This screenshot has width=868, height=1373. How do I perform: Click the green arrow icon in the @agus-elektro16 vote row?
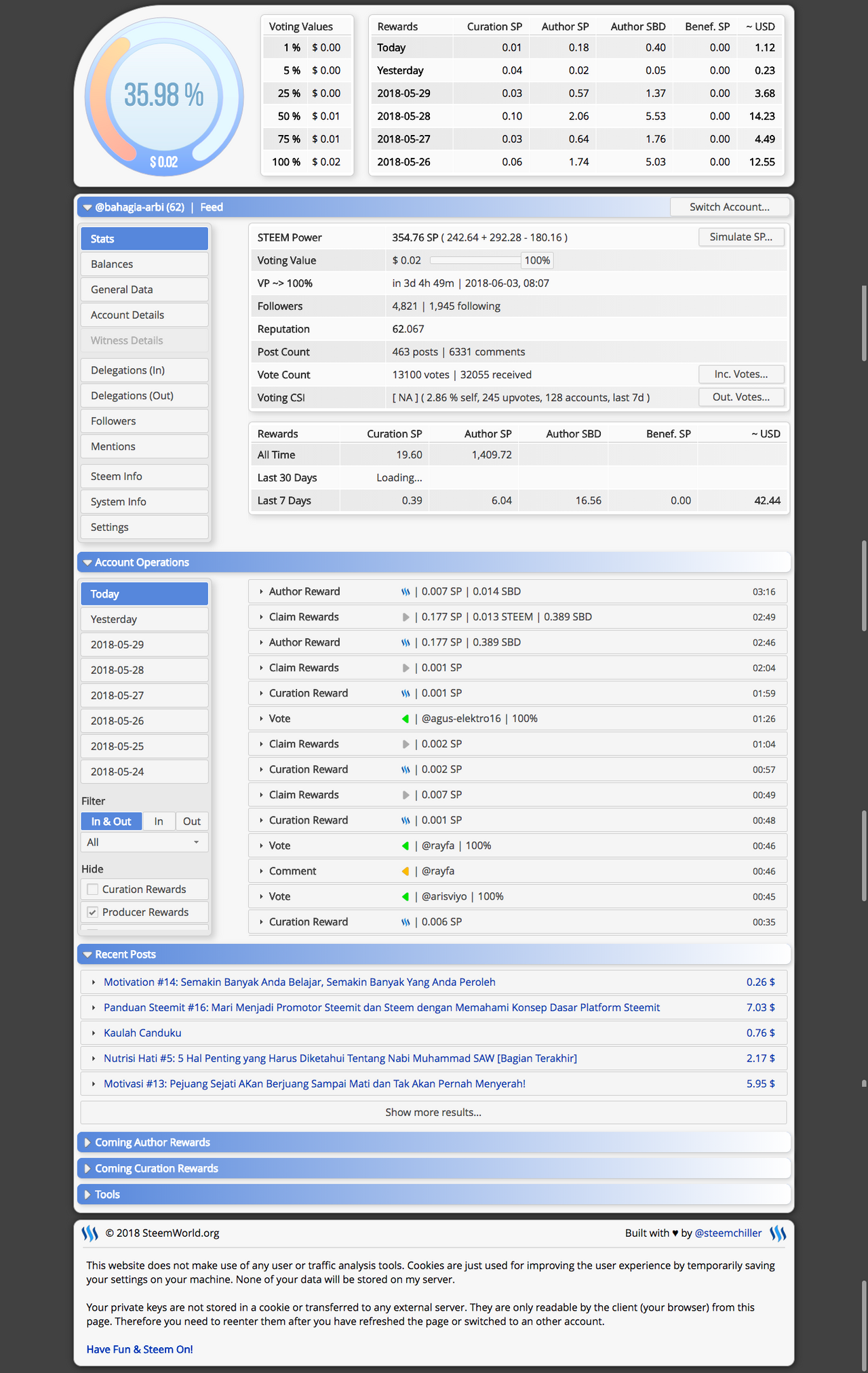tap(406, 719)
